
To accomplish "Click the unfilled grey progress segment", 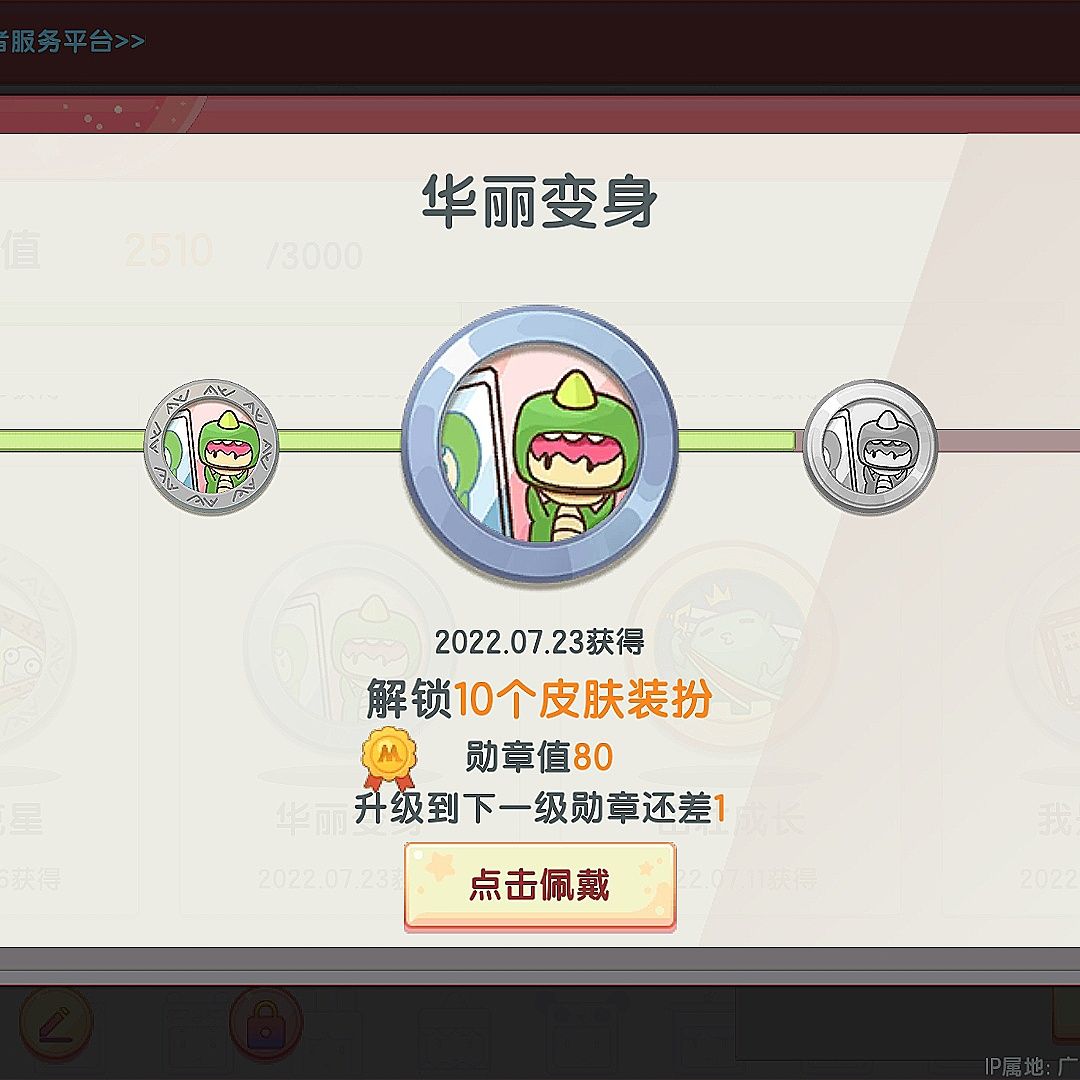I will [x=1008, y=442].
